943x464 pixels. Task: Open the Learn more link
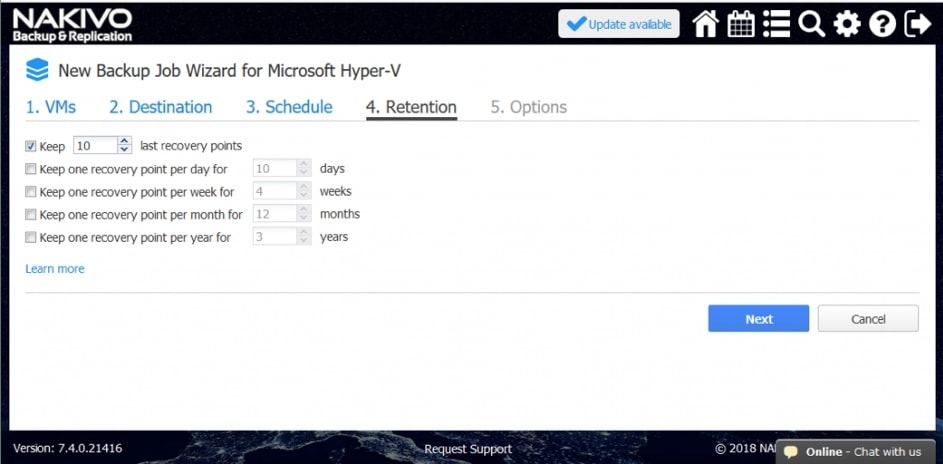[x=55, y=269]
